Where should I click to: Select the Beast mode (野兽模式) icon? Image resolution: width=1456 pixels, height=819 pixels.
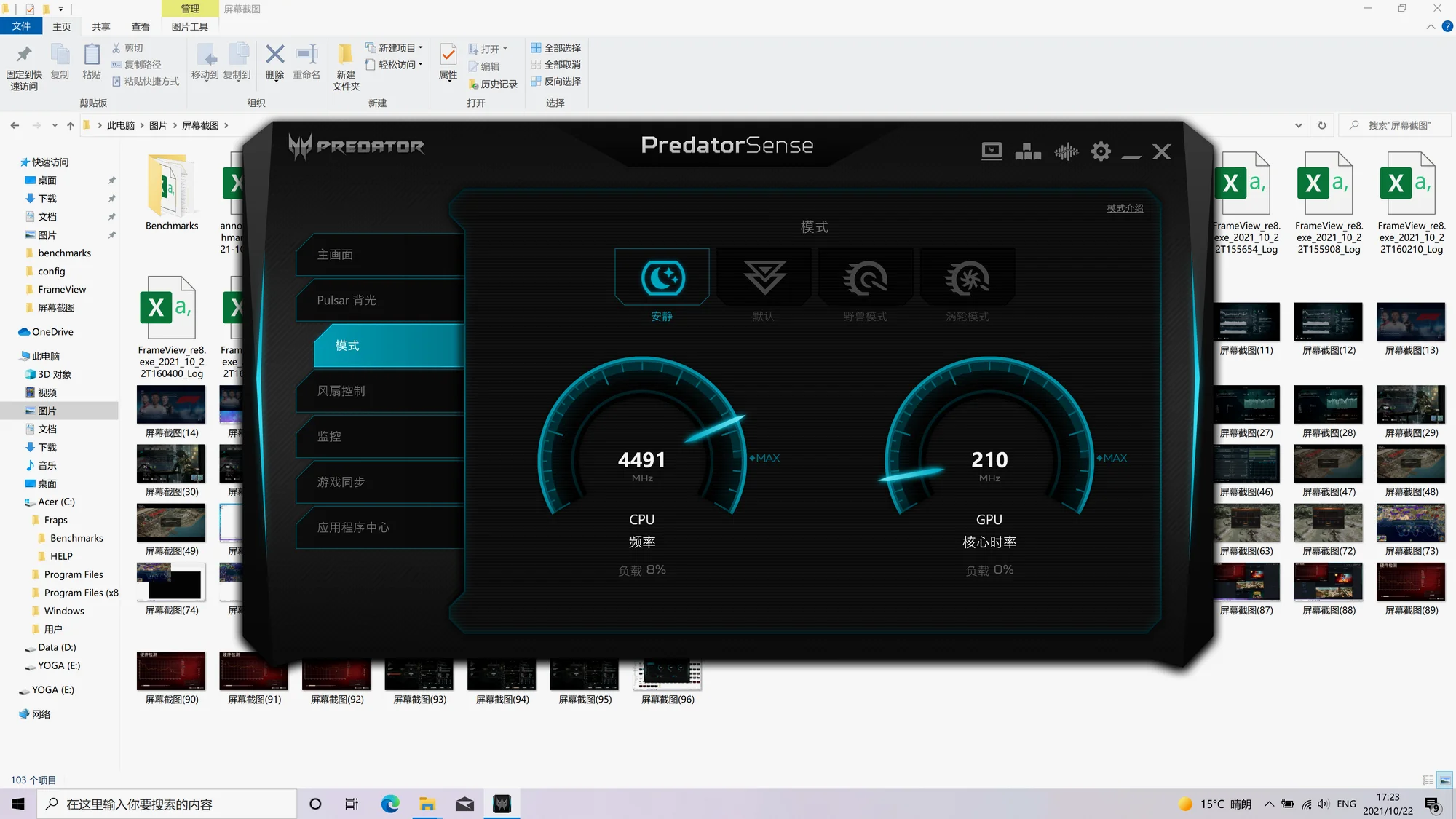tap(865, 277)
